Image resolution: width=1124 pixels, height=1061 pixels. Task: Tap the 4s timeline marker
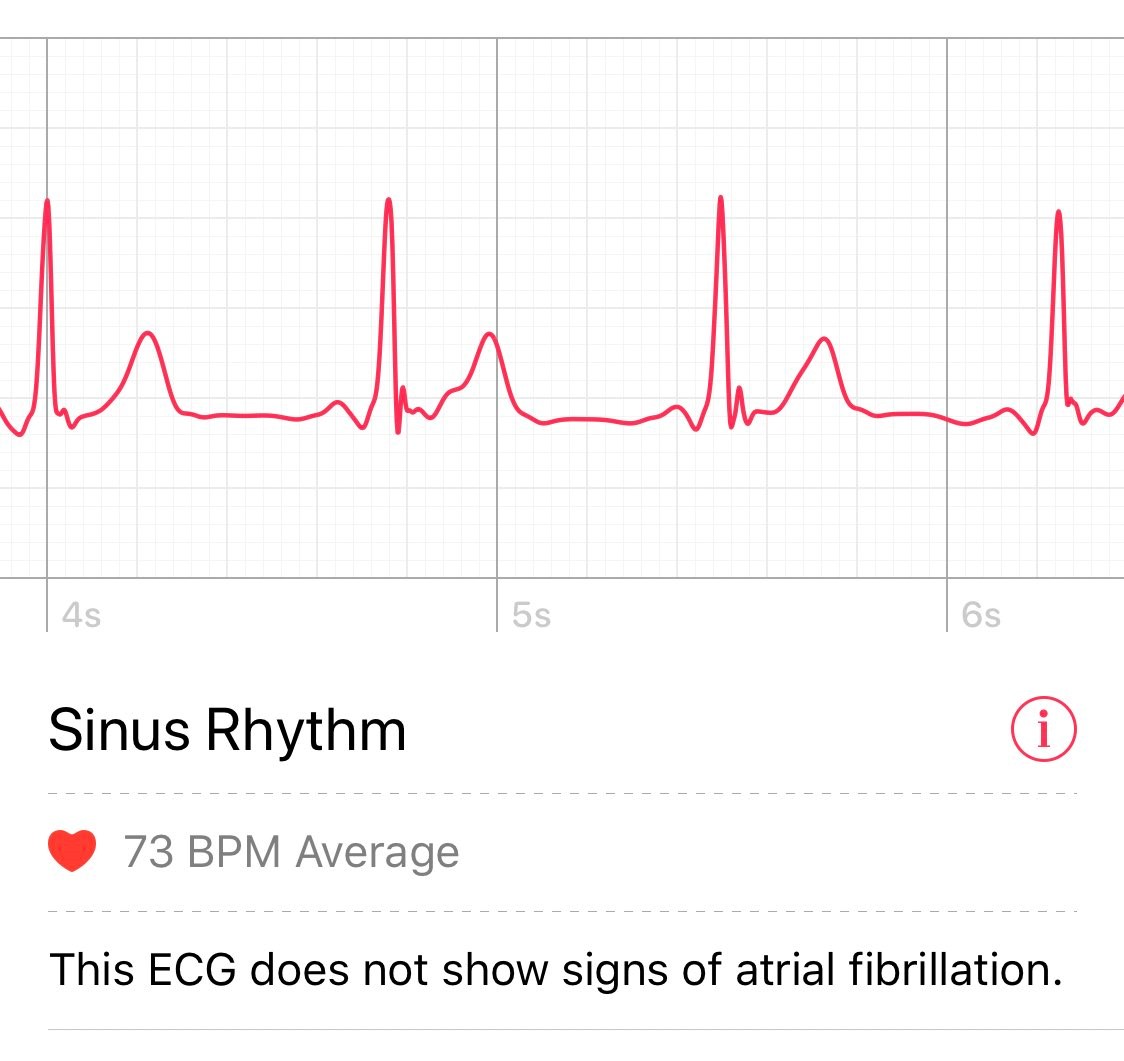(81, 615)
